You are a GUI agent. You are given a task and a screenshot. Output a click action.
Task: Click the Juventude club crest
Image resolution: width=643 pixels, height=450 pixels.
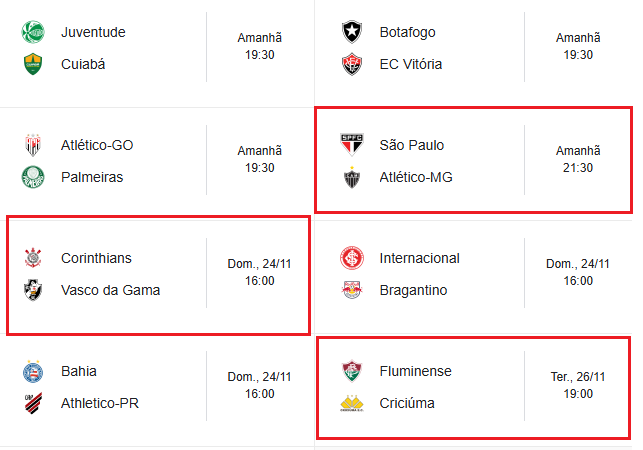(x=33, y=32)
